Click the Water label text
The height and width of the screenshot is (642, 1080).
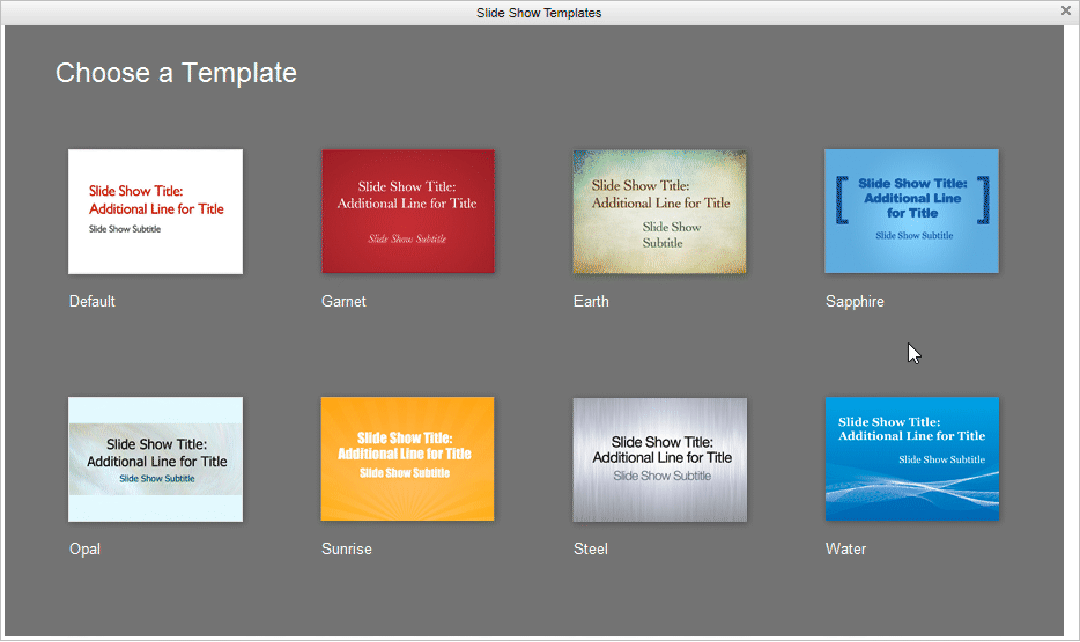tap(846, 549)
